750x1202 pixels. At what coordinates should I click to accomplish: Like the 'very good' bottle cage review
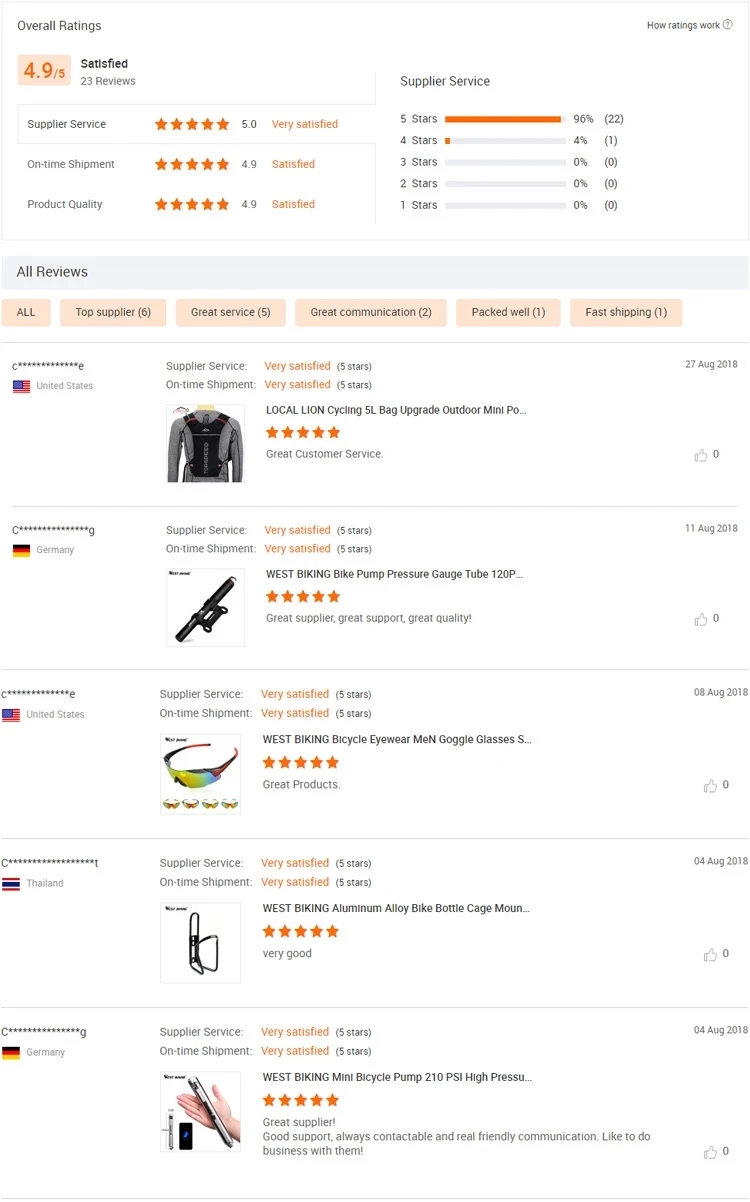tap(710, 955)
